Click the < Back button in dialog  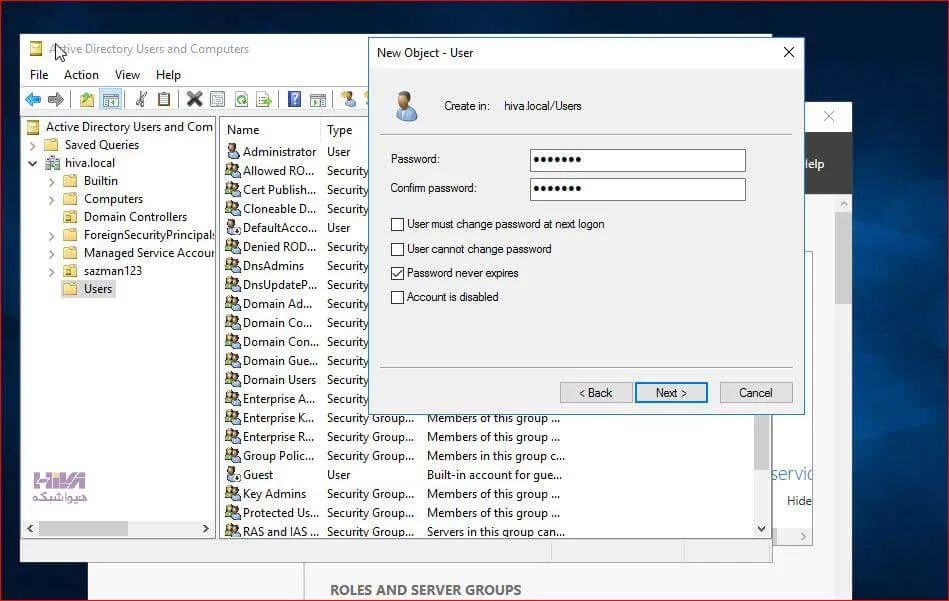596,393
